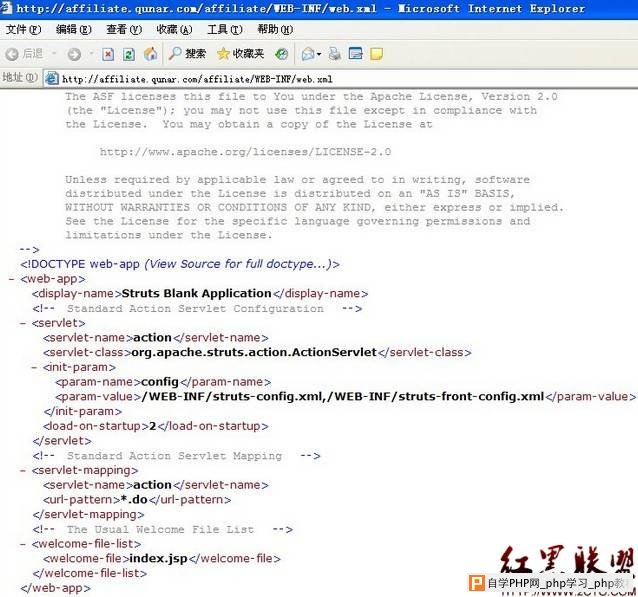The width and height of the screenshot is (638, 597).
Task: Open Favorites with the star icon
Action: pos(240,53)
